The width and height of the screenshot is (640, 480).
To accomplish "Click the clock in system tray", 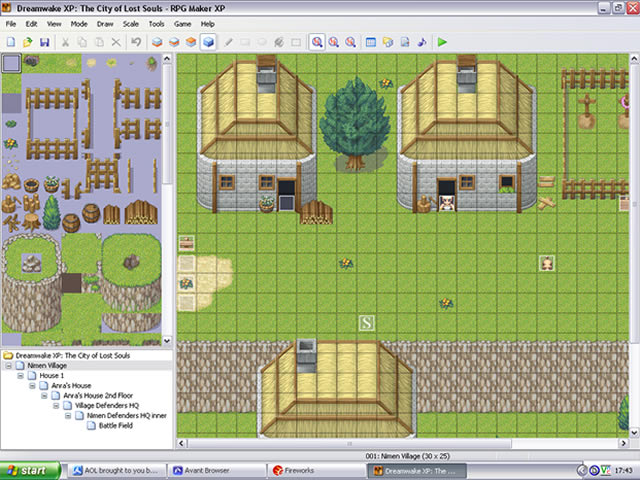I will (623, 471).
